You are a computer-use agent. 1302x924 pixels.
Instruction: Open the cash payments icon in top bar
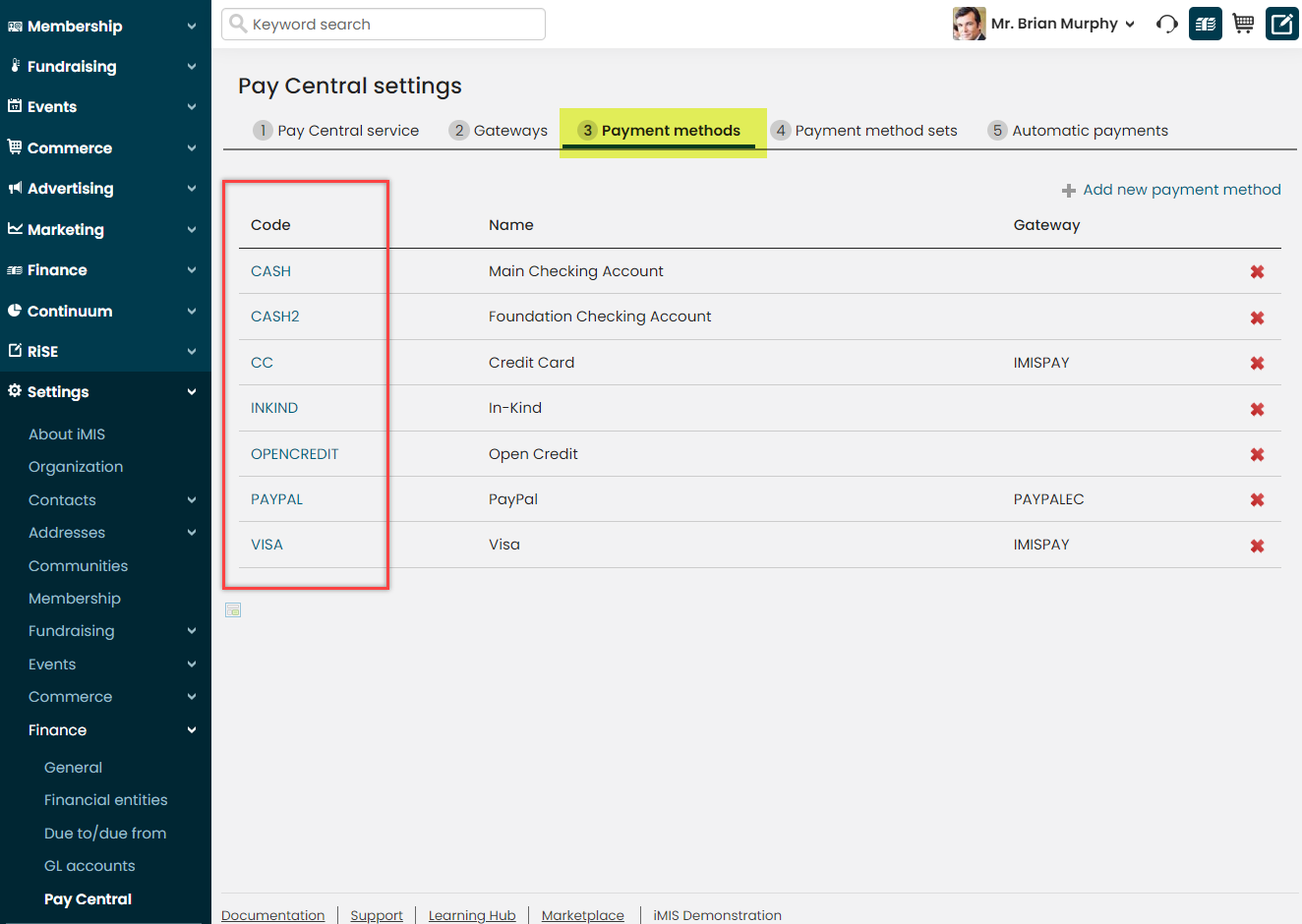point(1205,23)
